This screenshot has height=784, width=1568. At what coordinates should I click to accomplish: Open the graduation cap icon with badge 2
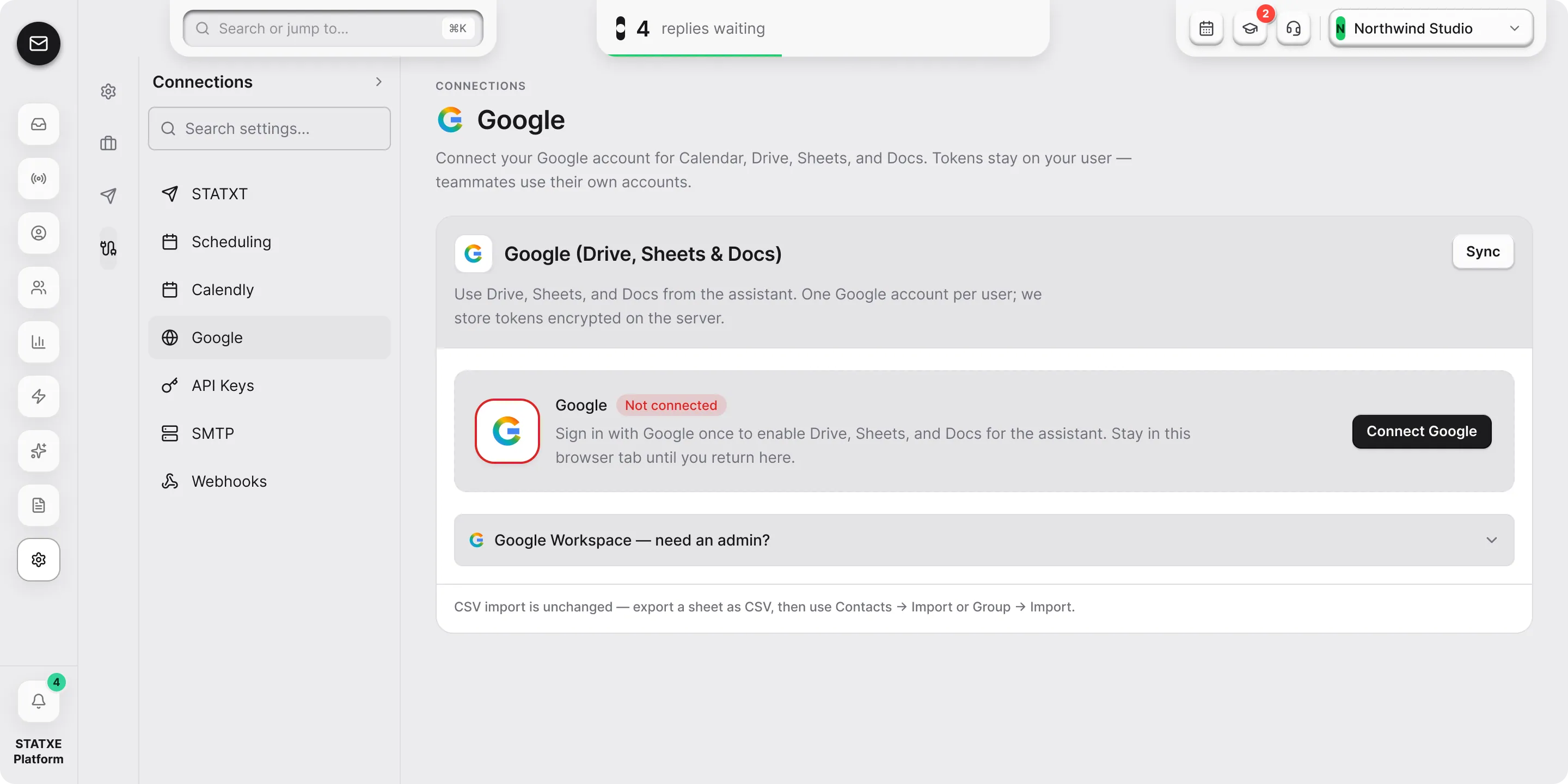(1249, 28)
